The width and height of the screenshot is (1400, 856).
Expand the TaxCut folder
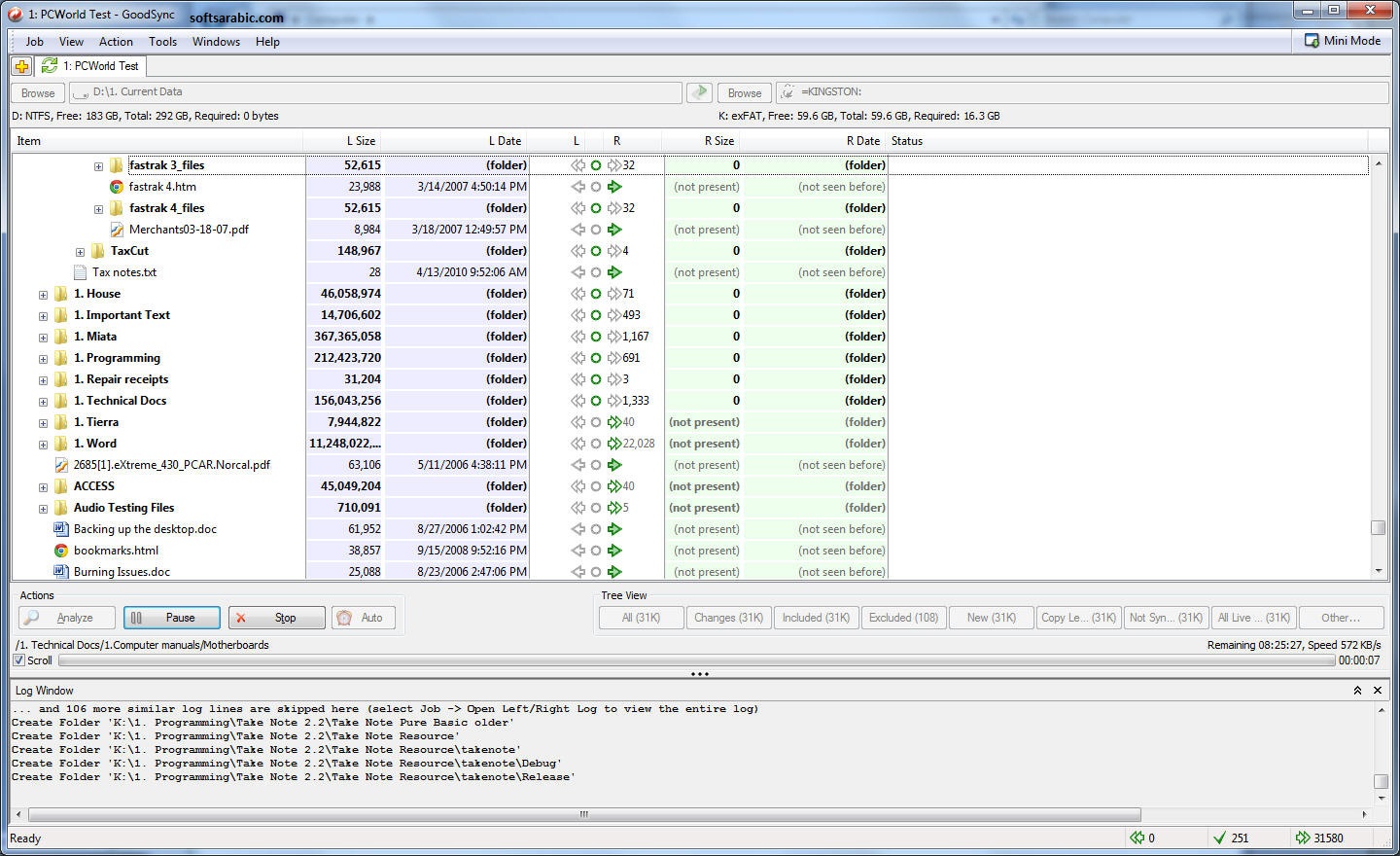[x=80, y=252]
